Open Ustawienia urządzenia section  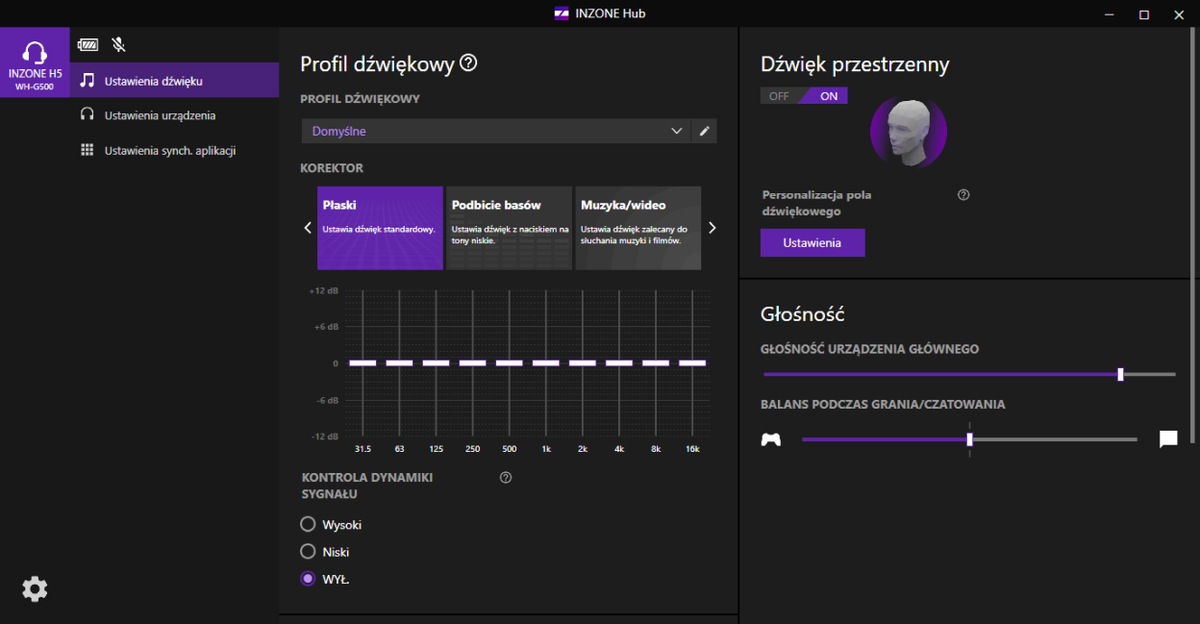174,115
